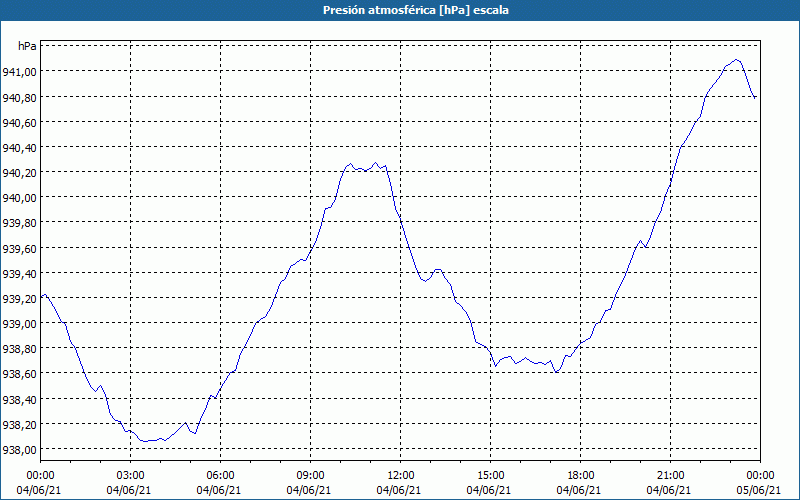The width and height of the screenshot is (800, 500).
Task: Select the 939,80 y-axis value
Action: click(x=19, y=223)
